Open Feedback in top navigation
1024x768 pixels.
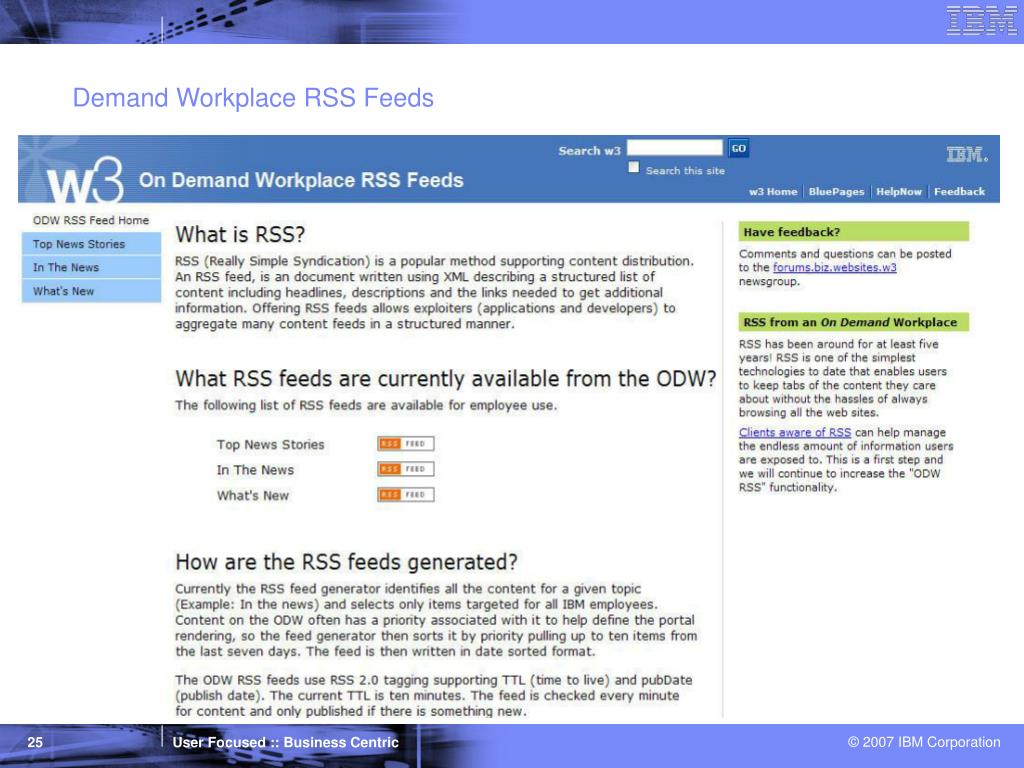pos(959,192)
